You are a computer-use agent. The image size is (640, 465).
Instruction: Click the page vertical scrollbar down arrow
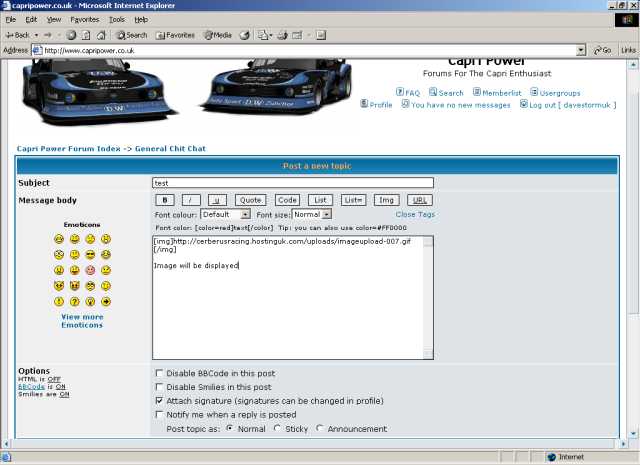click(x=633, y=434)
